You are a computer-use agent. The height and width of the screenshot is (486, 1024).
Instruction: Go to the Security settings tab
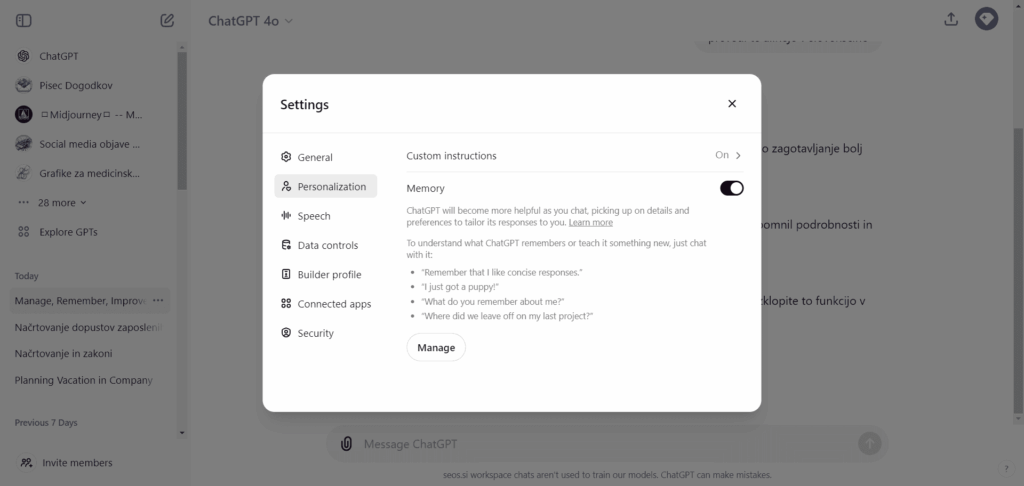click(315, 333)
